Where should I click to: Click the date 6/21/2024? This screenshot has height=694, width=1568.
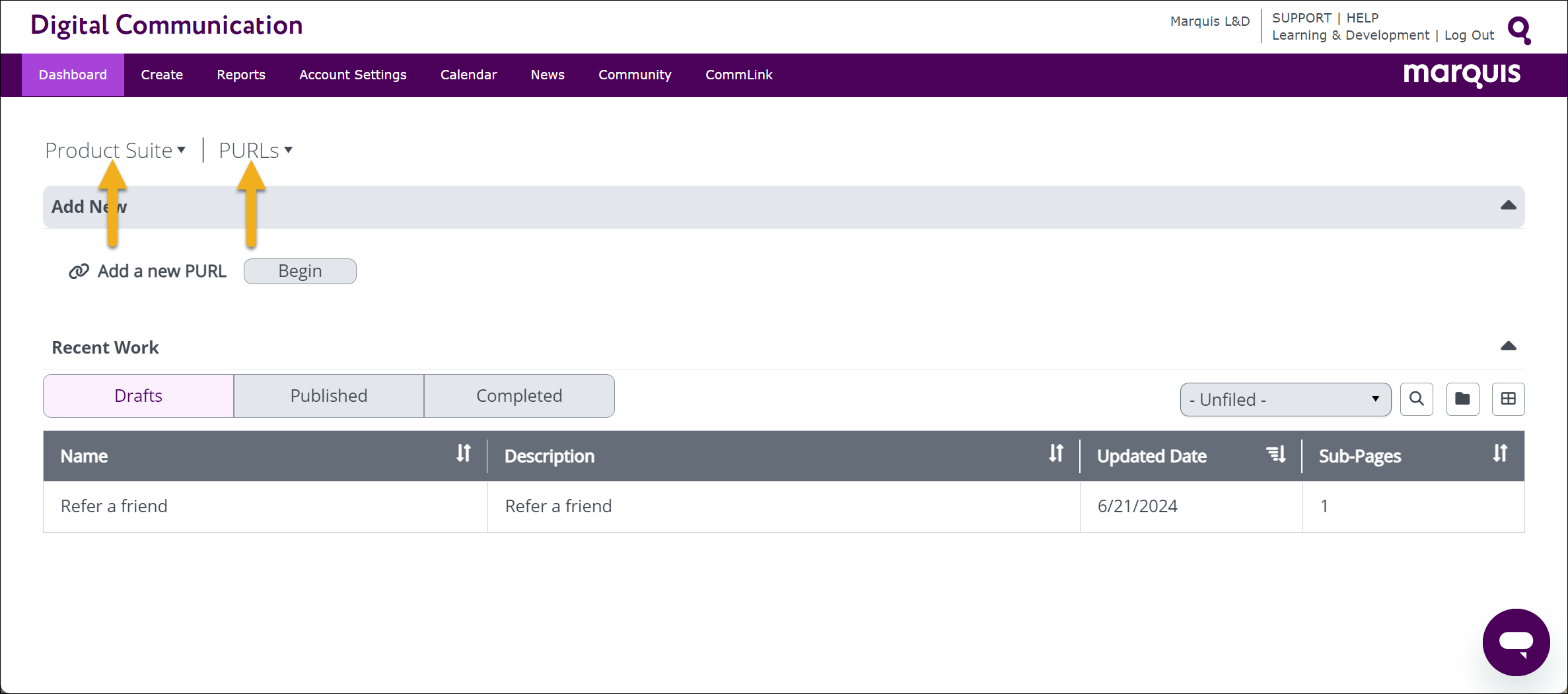[1137, 506]
